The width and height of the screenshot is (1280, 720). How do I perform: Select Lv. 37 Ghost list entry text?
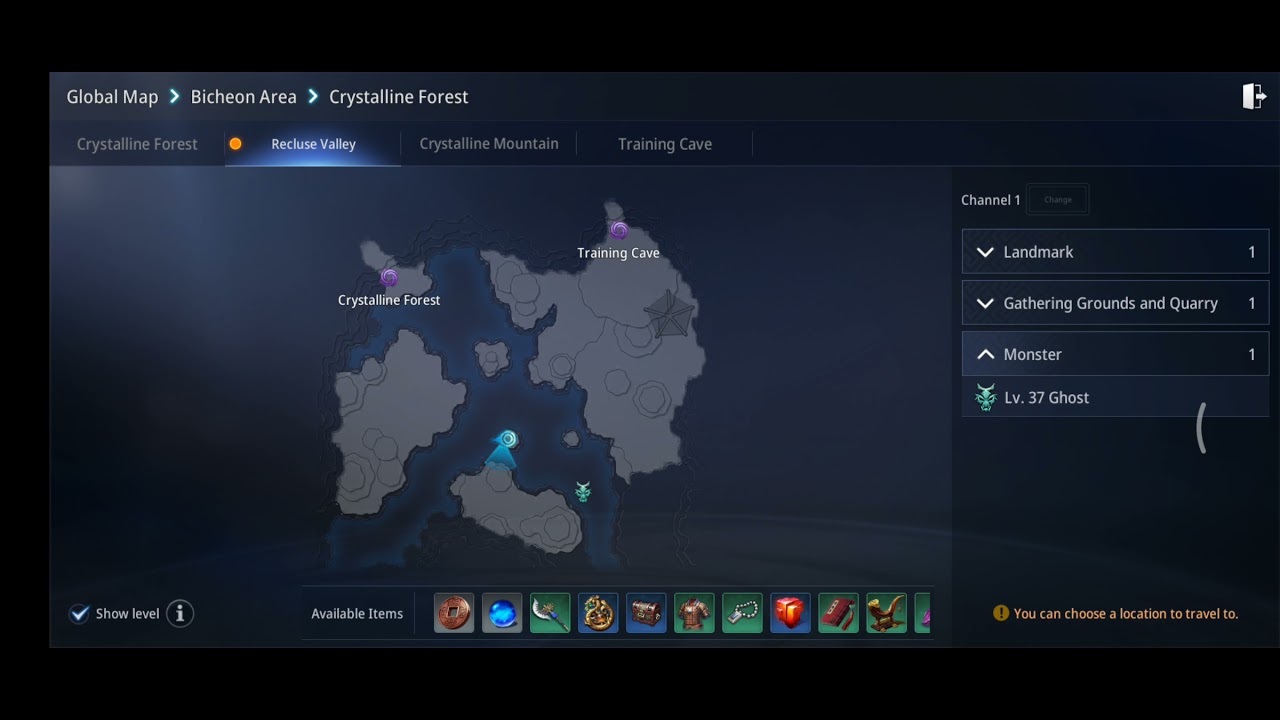pos(1047,398)
